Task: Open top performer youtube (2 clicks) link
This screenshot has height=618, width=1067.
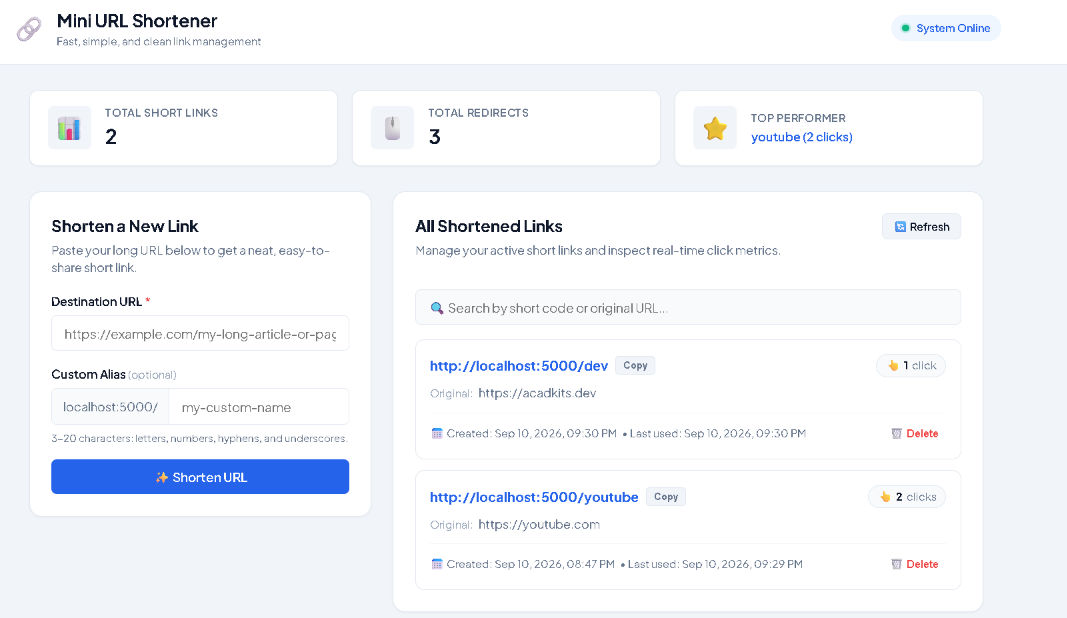Action: [802, 137]
